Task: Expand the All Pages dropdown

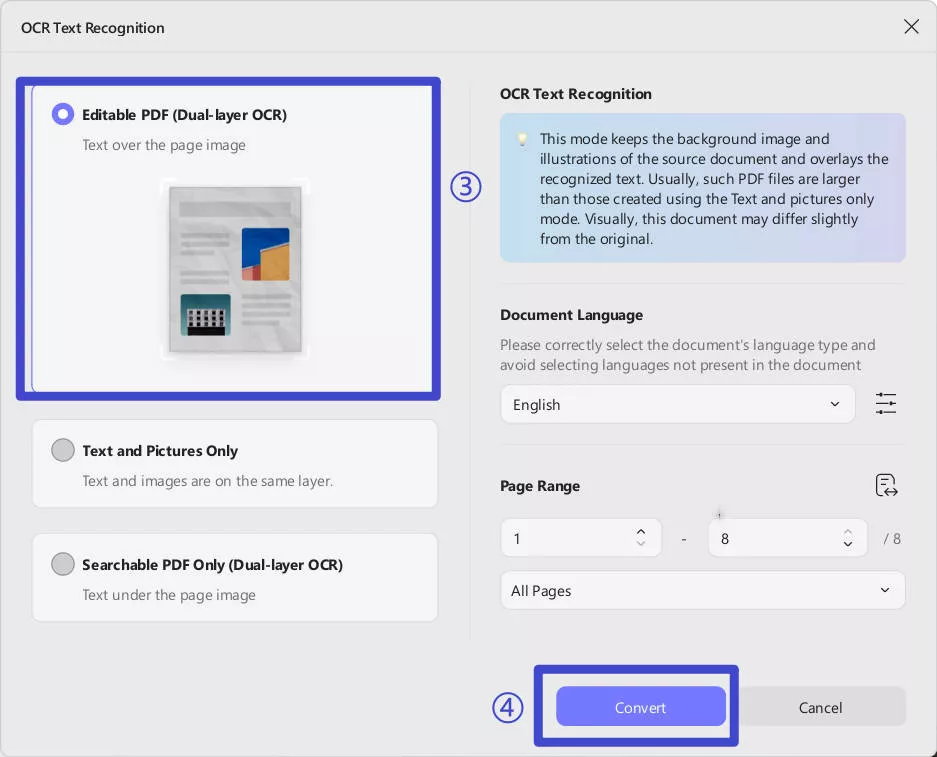Action: (x=702, y=590)
